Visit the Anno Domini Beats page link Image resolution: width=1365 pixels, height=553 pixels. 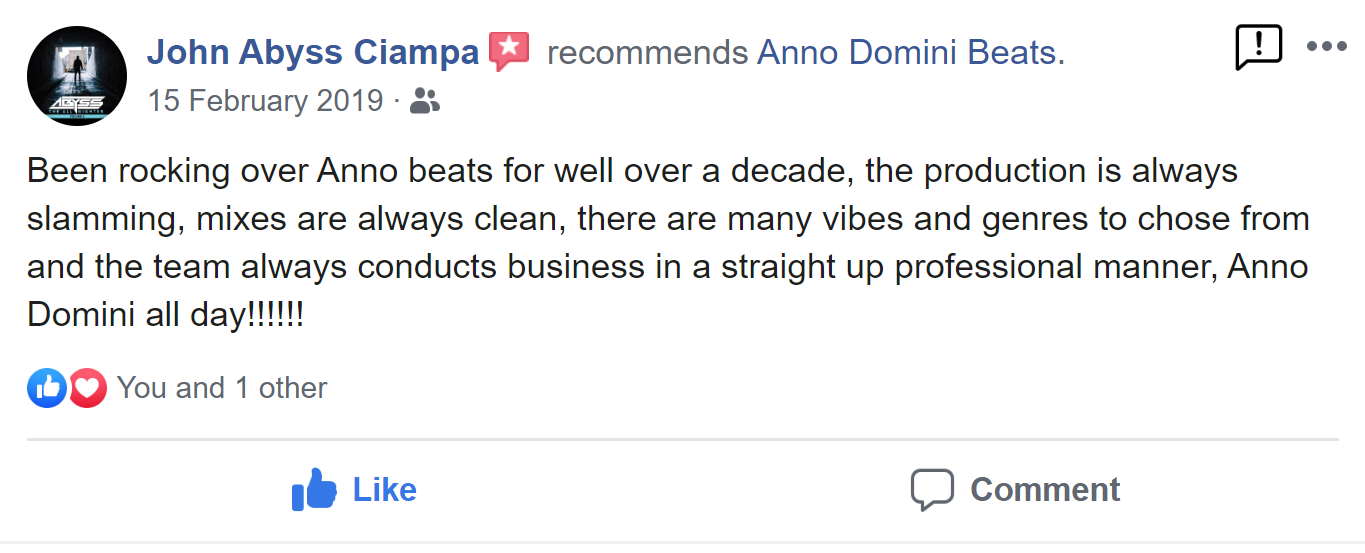[906, 52]
